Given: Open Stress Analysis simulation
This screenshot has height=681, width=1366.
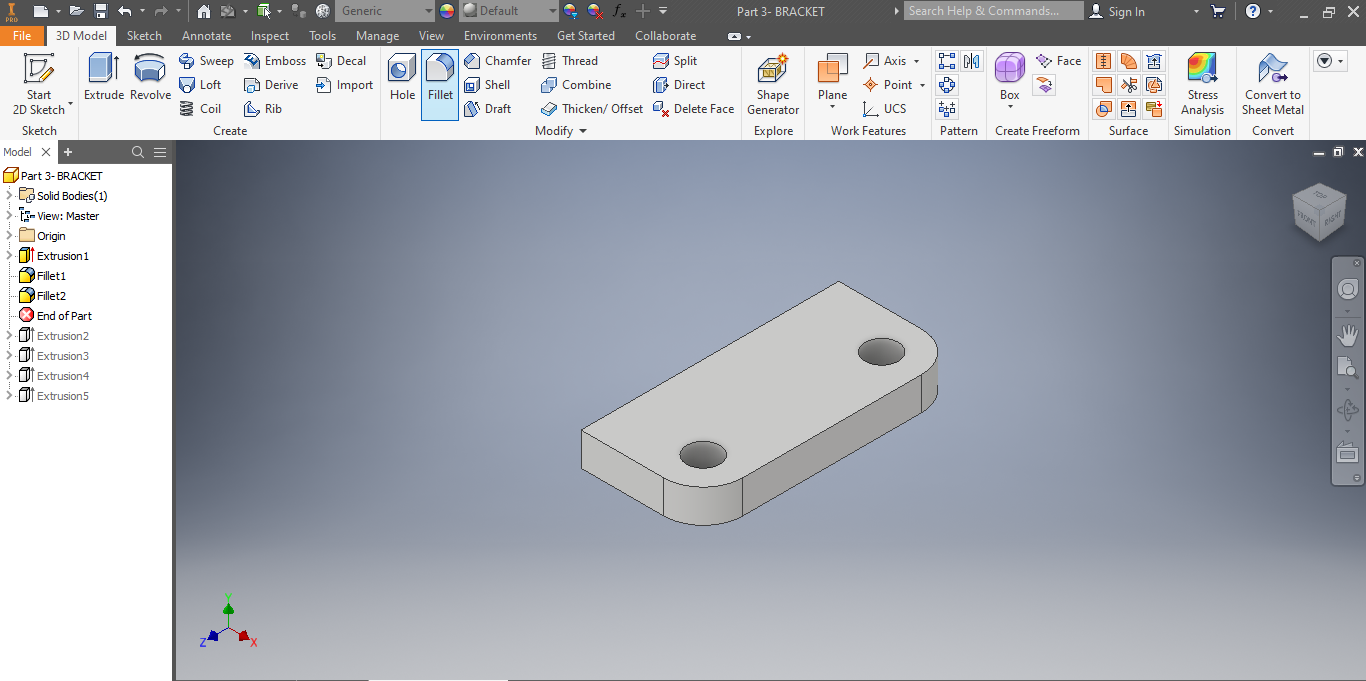Looking at the screenshot, I should click(1201, 84).
